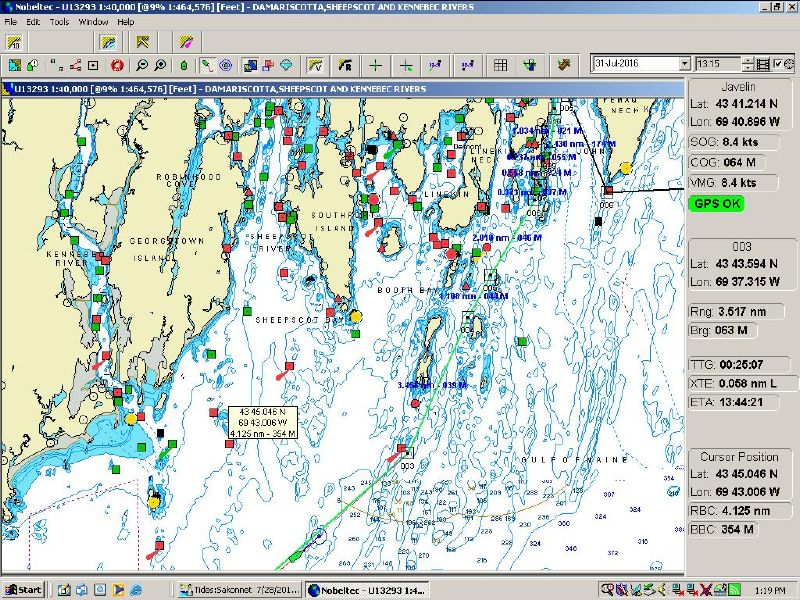Open the File menu
This screenshot has width=800, height=600.
(11, 21)
